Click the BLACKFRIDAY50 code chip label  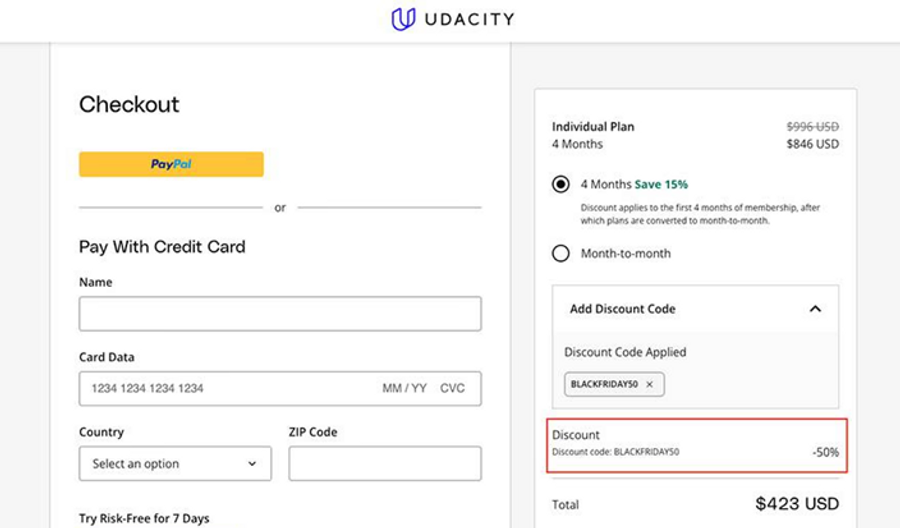coord(604,384)
